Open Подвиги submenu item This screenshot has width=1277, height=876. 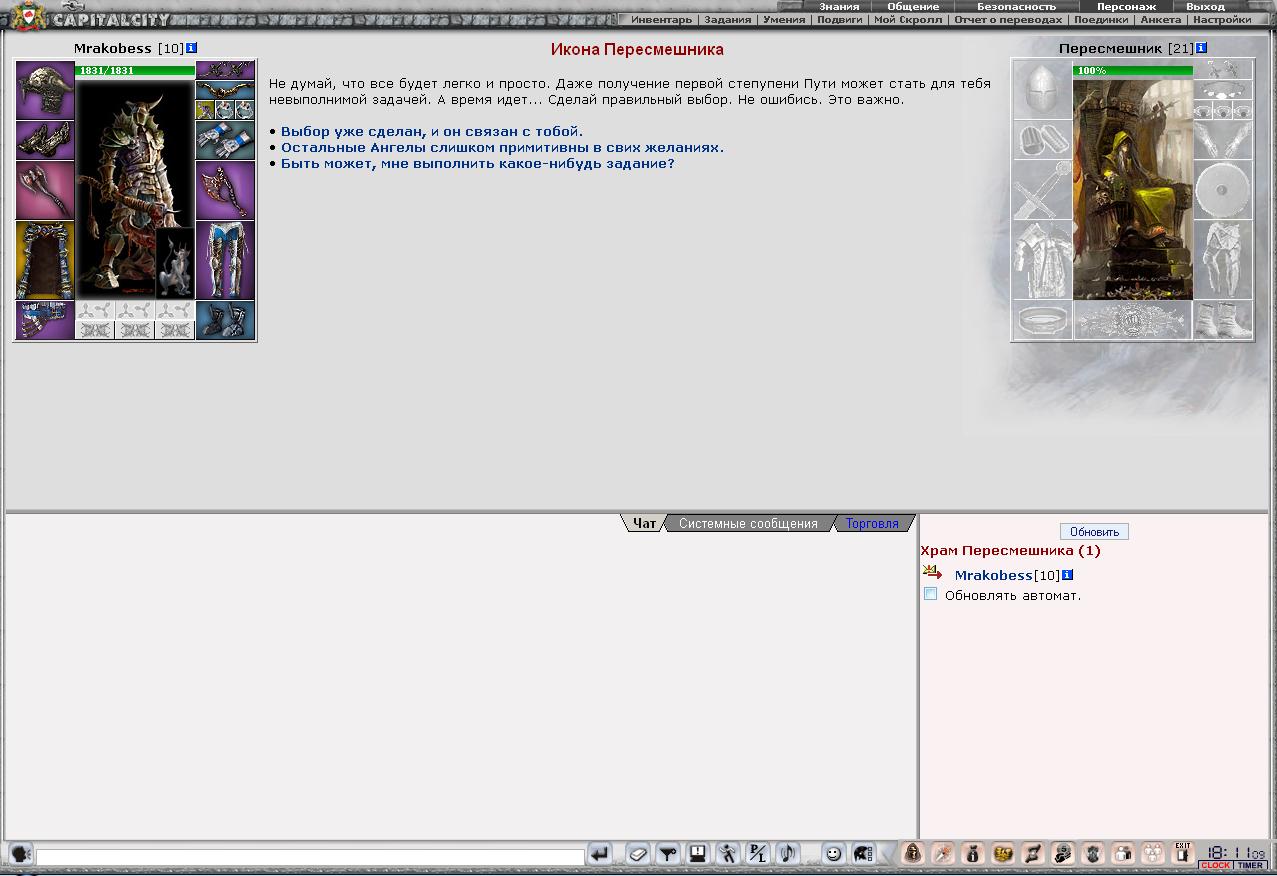coord(840,19)
